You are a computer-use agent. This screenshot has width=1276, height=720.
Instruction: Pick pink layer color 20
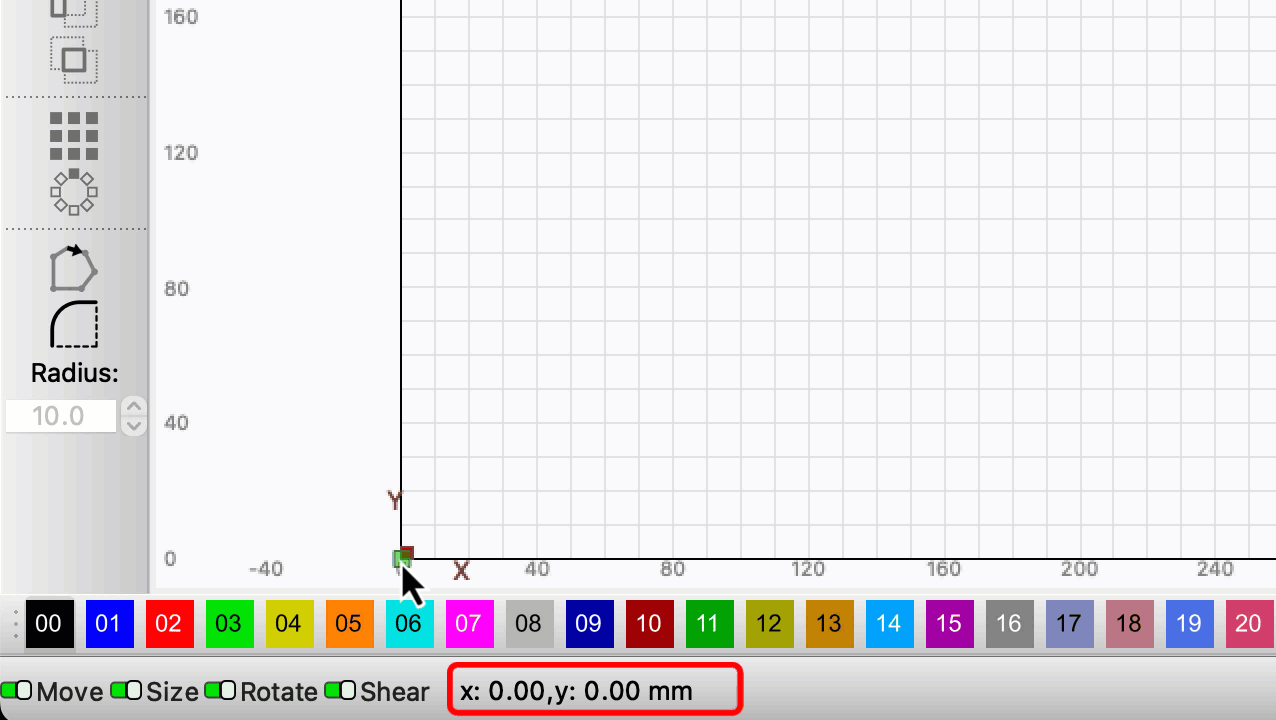1249,624
